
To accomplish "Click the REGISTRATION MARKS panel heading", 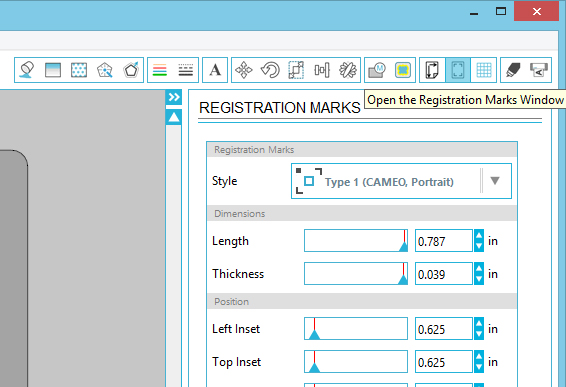I will coord(280,108).
